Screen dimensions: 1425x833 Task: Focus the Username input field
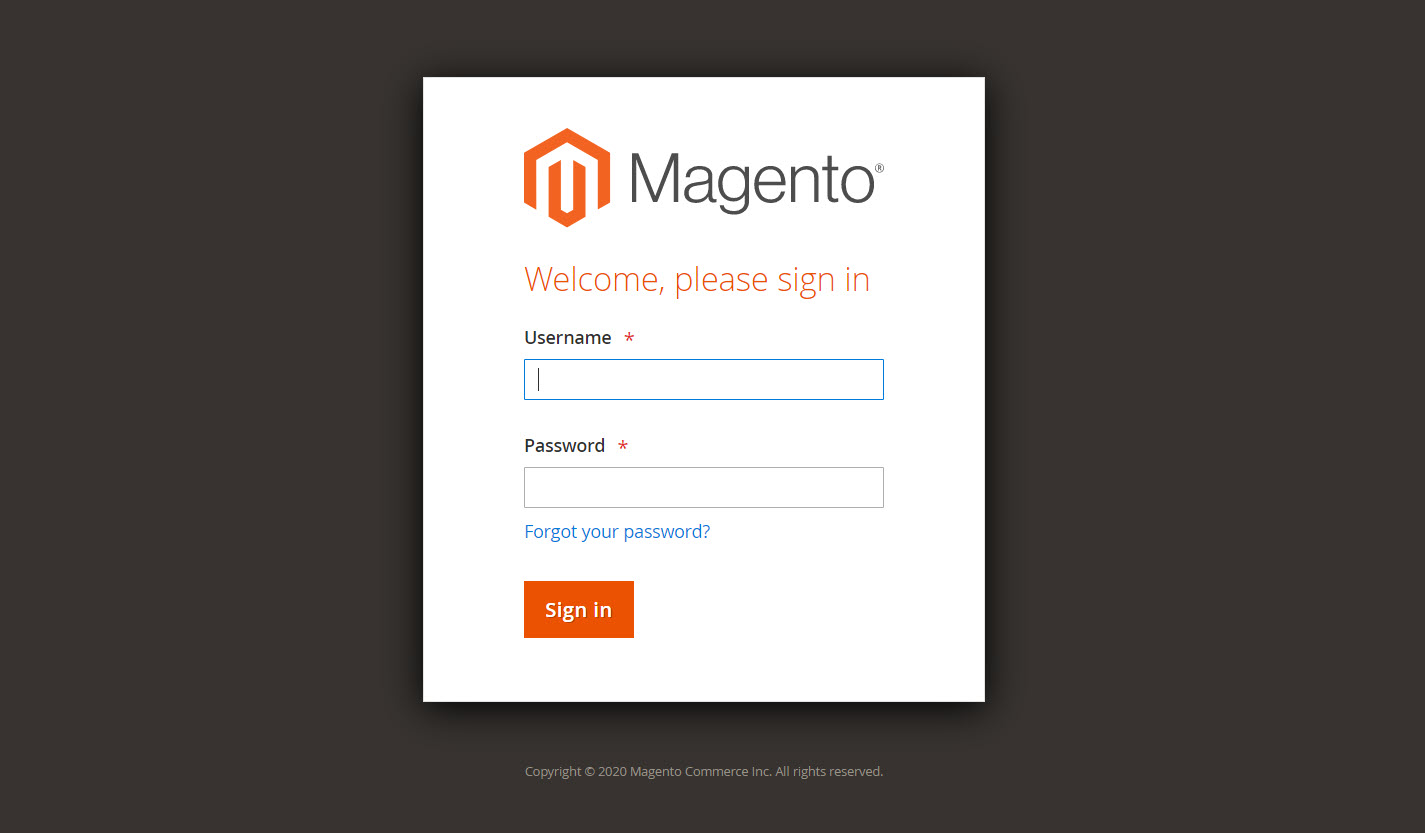pyautogui.click(x=704, y=380)
